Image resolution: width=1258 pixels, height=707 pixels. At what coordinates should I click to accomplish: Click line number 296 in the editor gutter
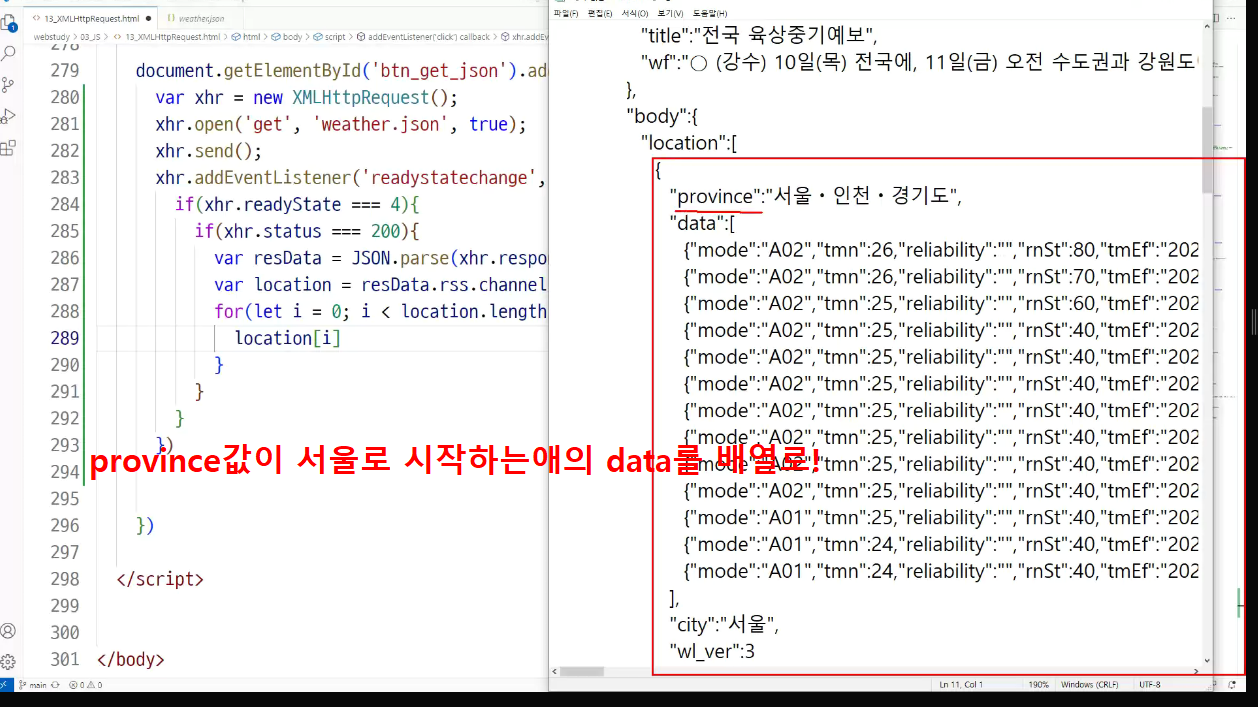tap(64, 525)
